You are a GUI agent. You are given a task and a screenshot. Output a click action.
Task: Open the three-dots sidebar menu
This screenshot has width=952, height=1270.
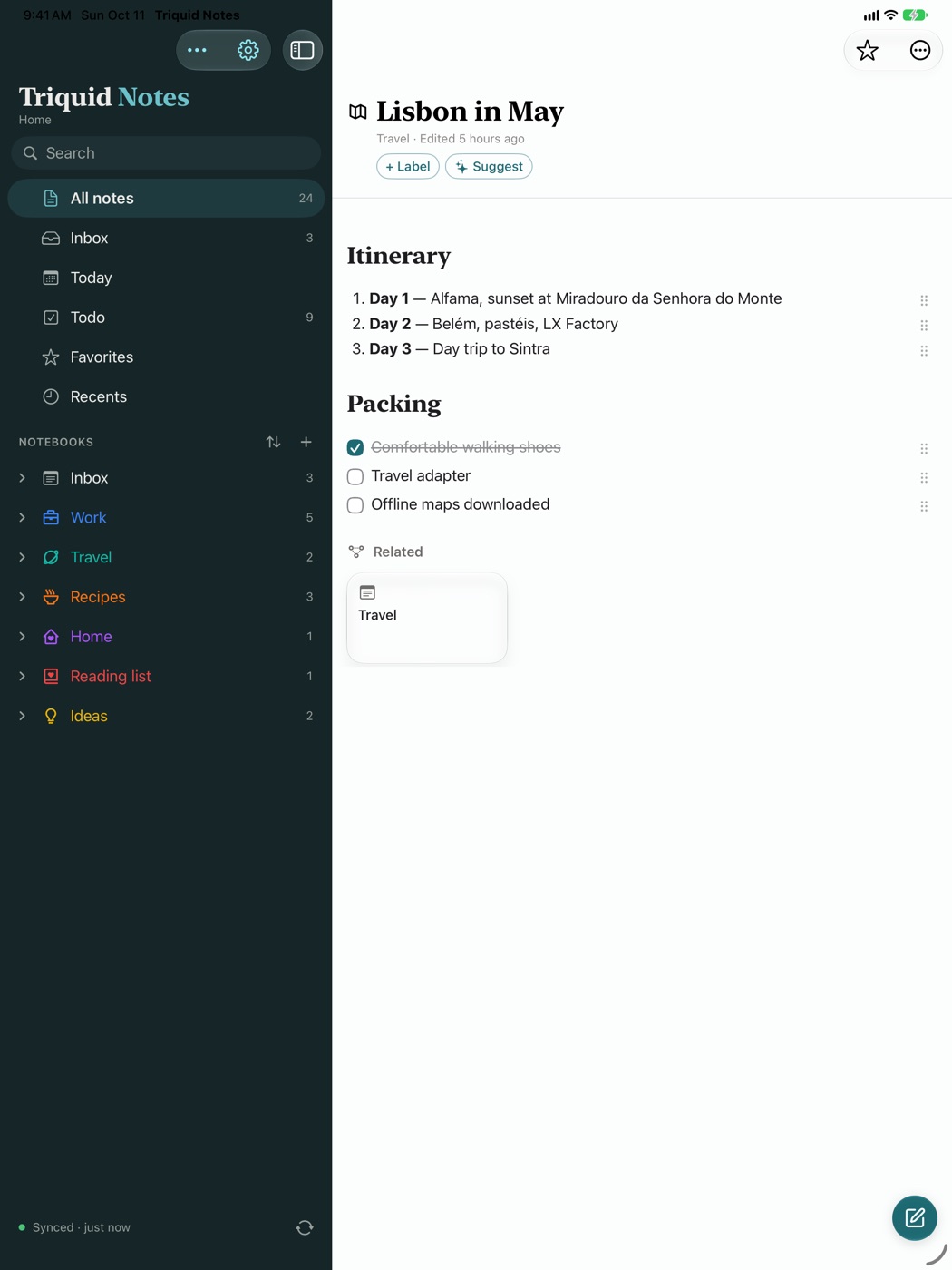tap(197, 51)
